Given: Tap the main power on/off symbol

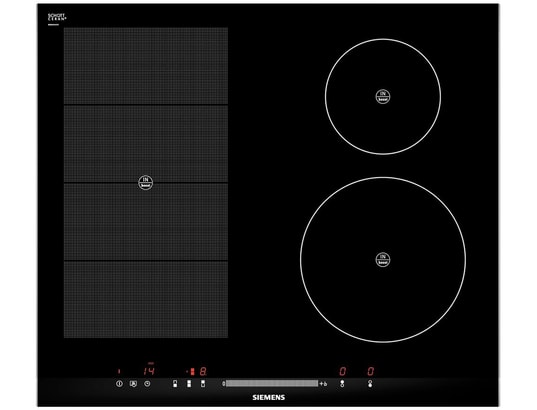Looking at the screenshot, I should (119, 384).
